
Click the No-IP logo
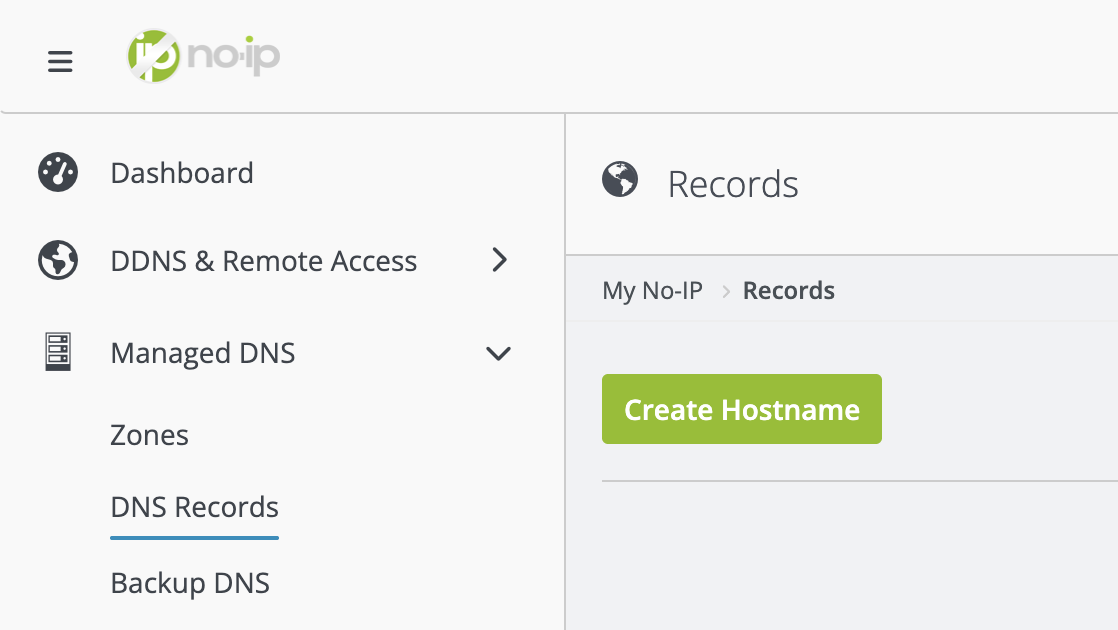click(x=204, y=57)
